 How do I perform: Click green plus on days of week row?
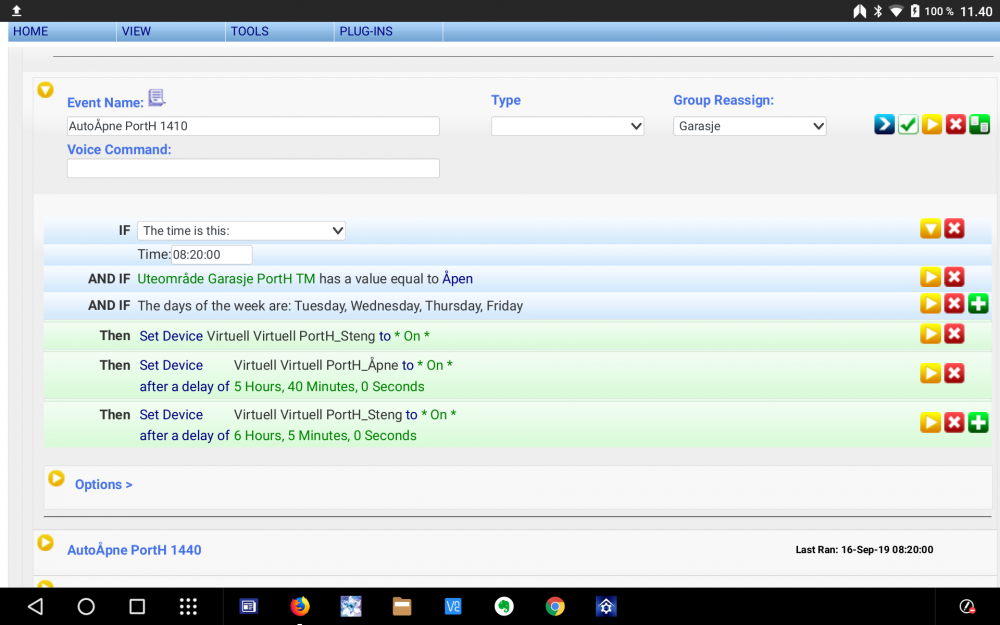(x=978, y=304)
